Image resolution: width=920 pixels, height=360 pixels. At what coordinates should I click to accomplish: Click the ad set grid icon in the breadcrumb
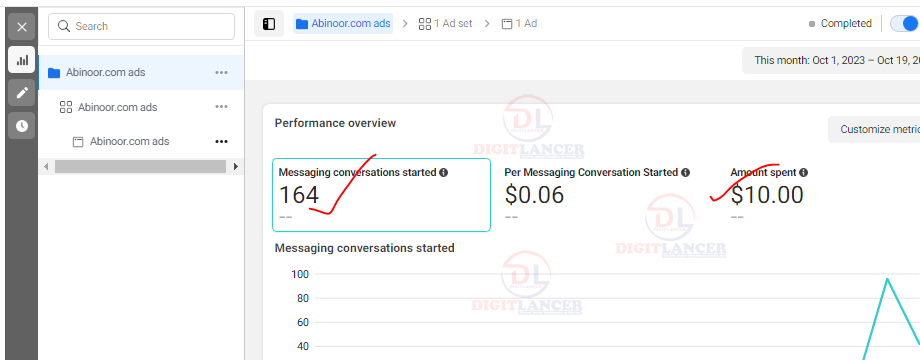click(x=425, y=24)
